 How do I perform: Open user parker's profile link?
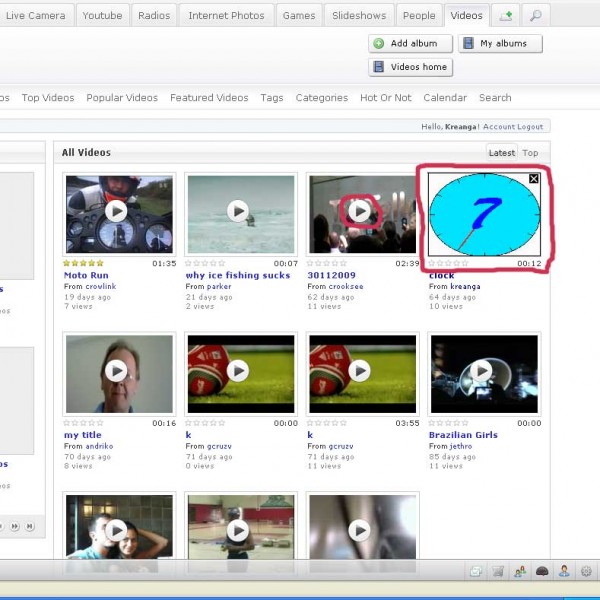(219, 287)
